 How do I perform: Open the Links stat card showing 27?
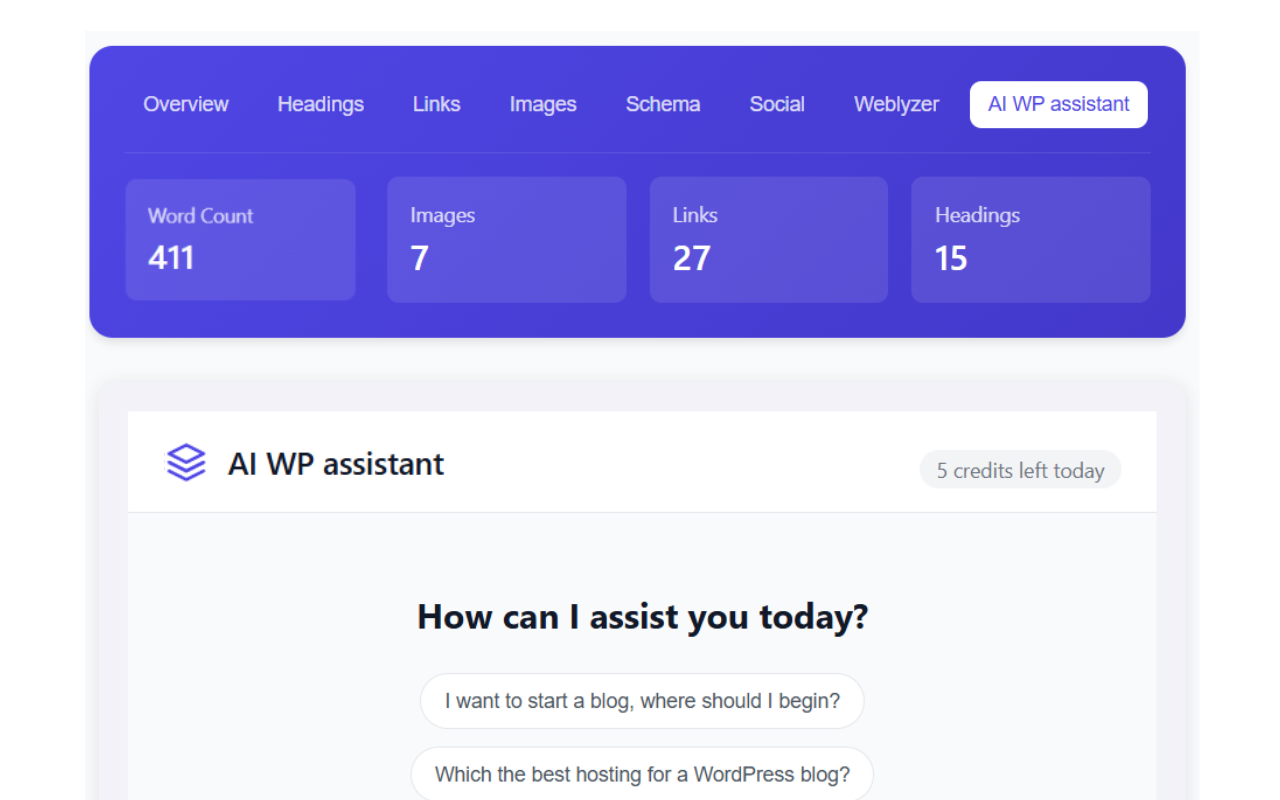[768, 239]
